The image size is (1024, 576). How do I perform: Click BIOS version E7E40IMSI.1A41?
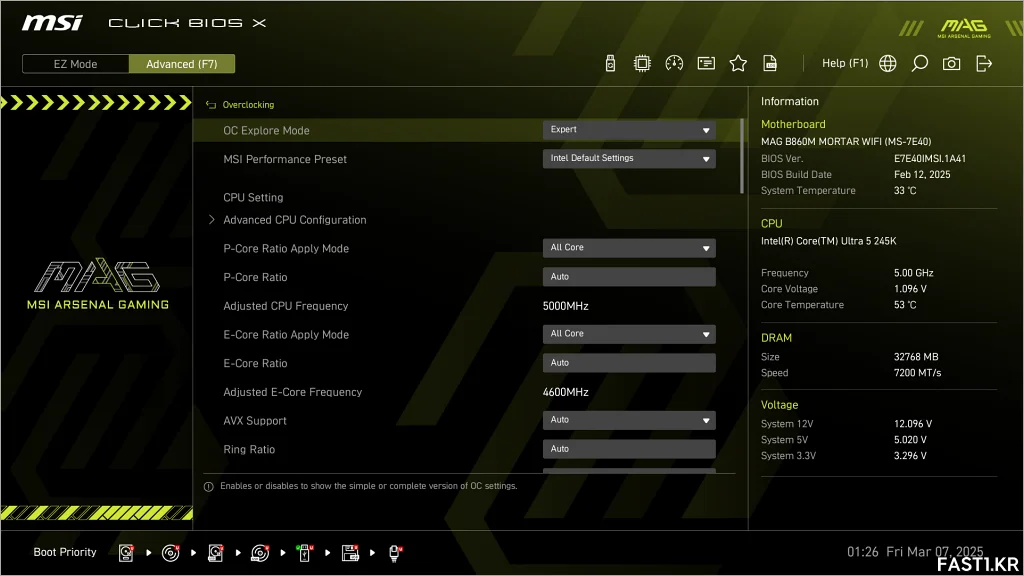tap(929, 159)
